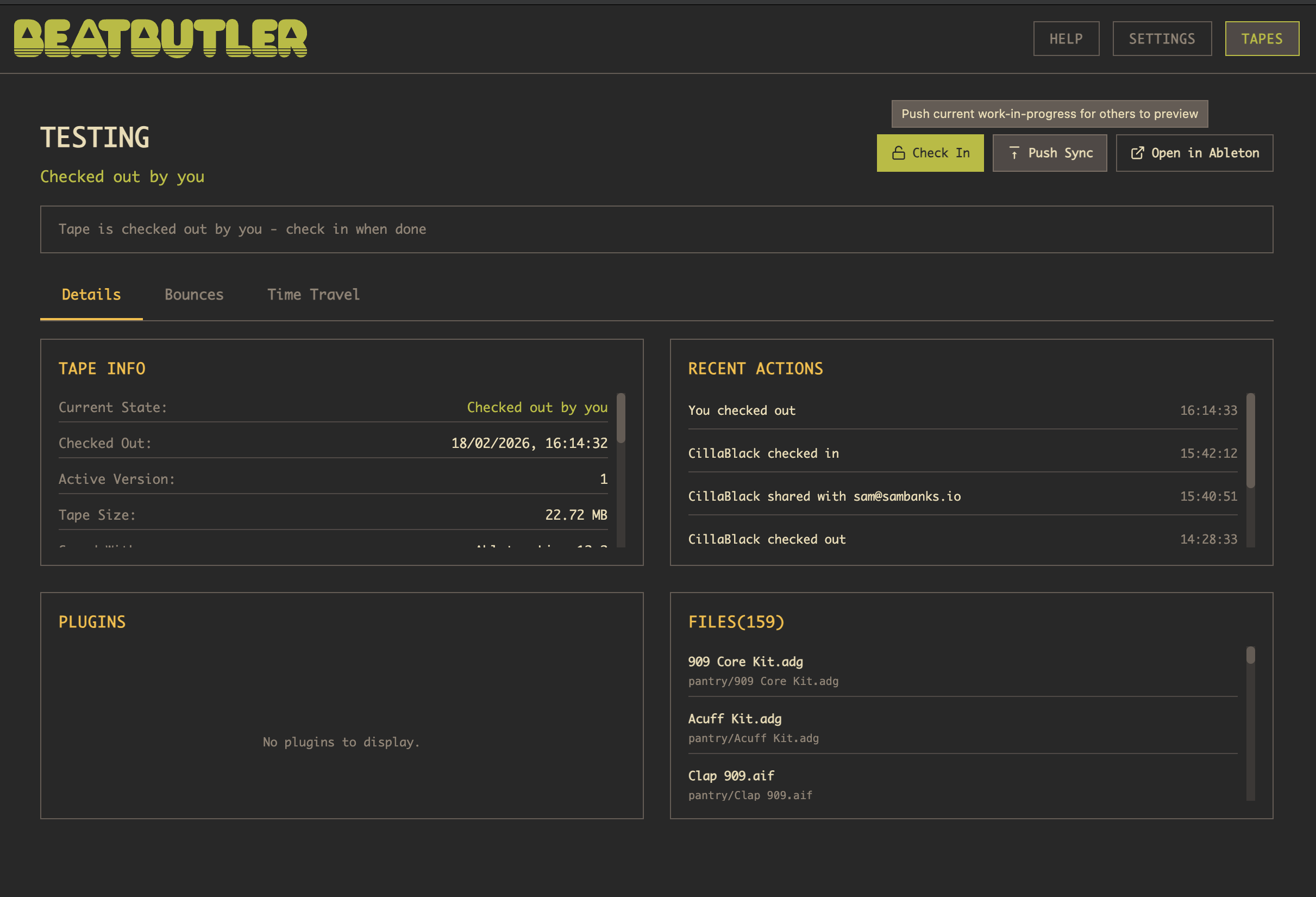
Task: Select the Acuff Kit.adg file entry
Action: point(735,719)
